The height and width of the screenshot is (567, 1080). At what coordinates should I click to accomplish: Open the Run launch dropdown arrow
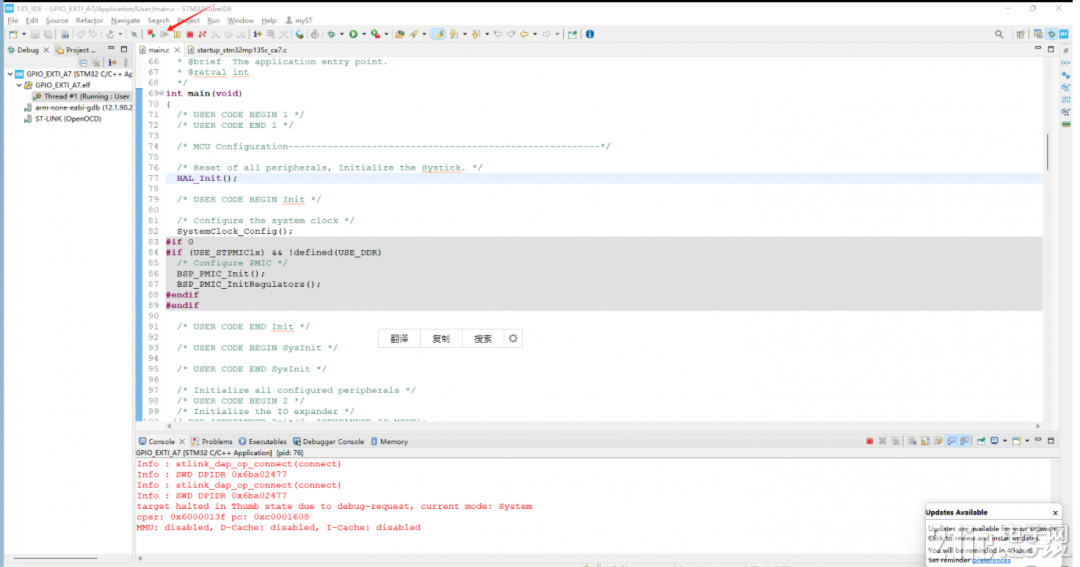point(364,34)
